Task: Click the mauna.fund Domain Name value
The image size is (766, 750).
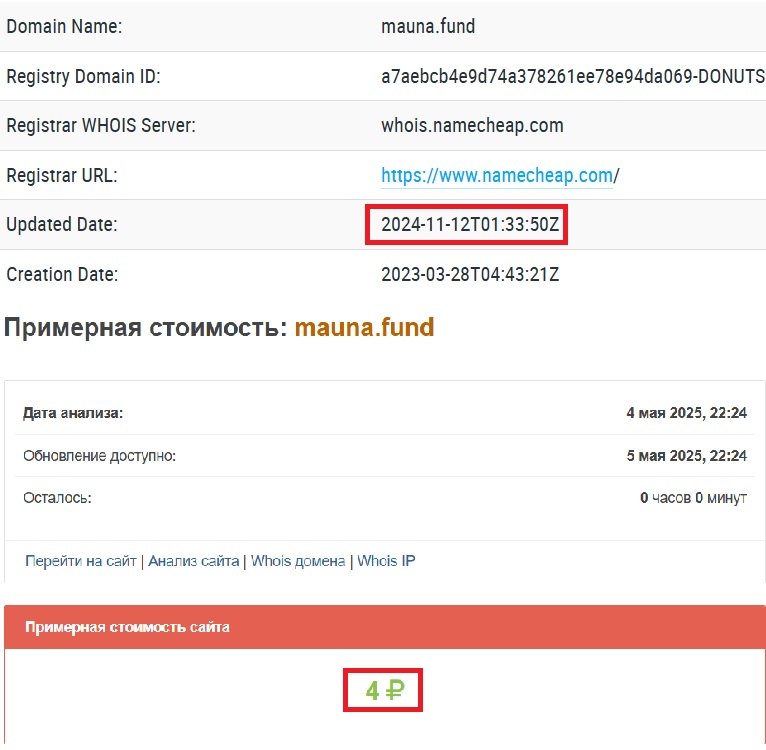Action: coord(428,27)
